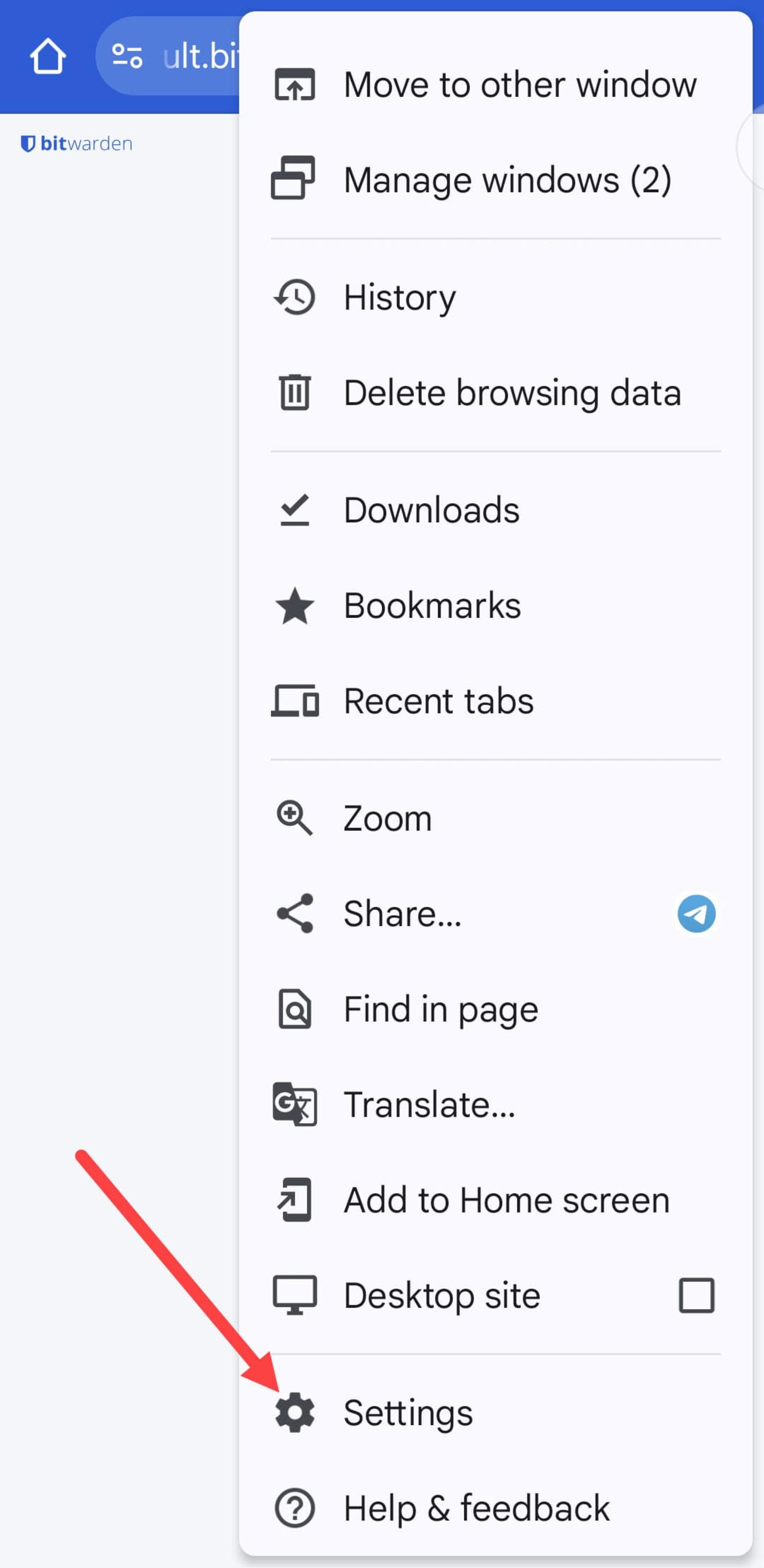Image resolution: width=764 pixels, height=1568 pixels.
Task: Select Add to Home screen
Action: 495,1200
